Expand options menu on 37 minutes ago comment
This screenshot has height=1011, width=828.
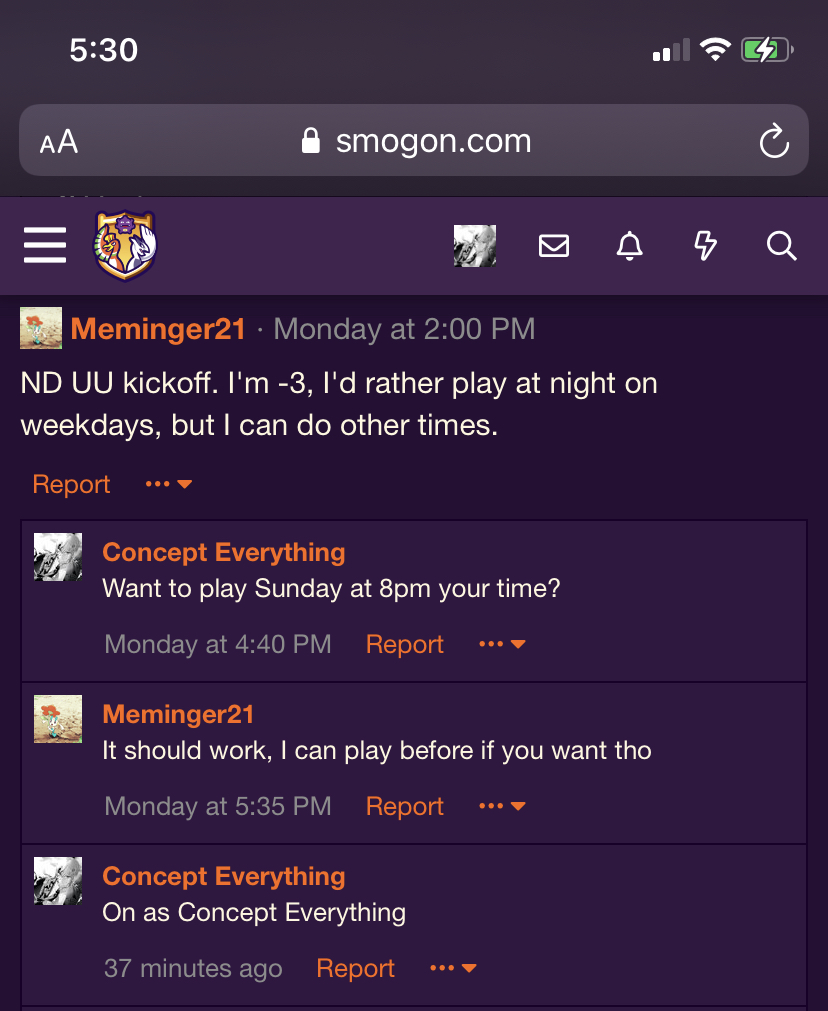(453, 967)
